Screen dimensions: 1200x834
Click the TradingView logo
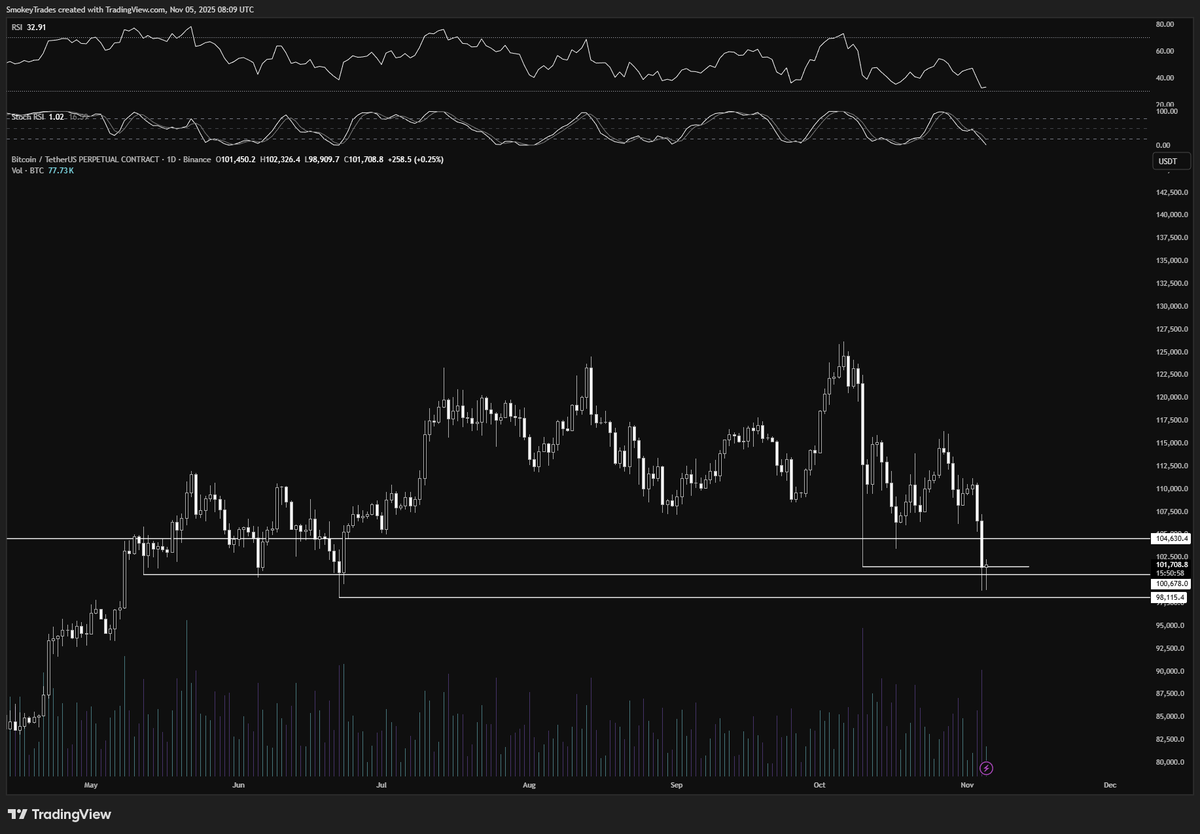pos(61,814)
